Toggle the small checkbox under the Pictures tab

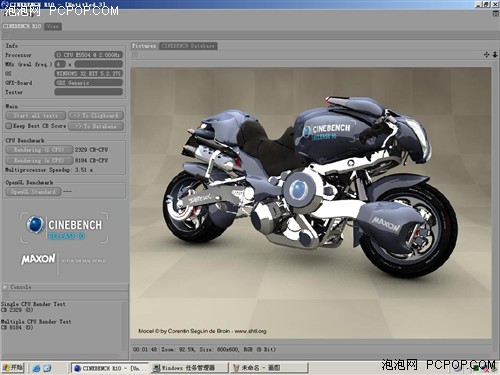[x=135, y=55]
